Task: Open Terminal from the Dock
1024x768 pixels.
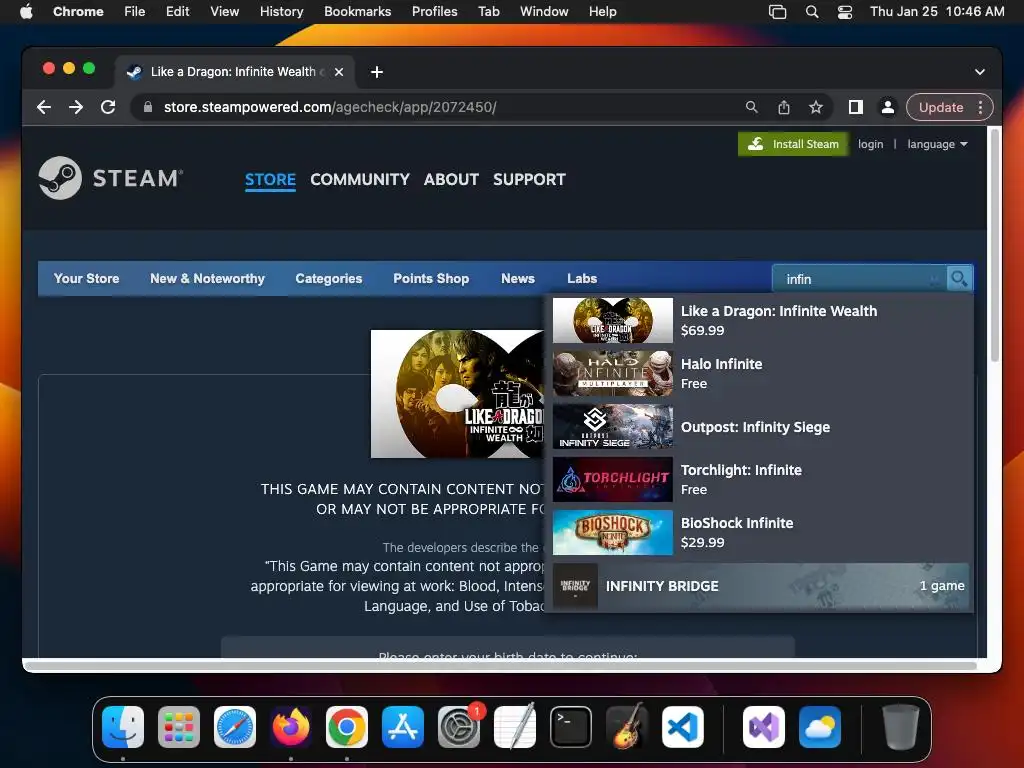Action: pyautogui.click(x=571, y=726)
